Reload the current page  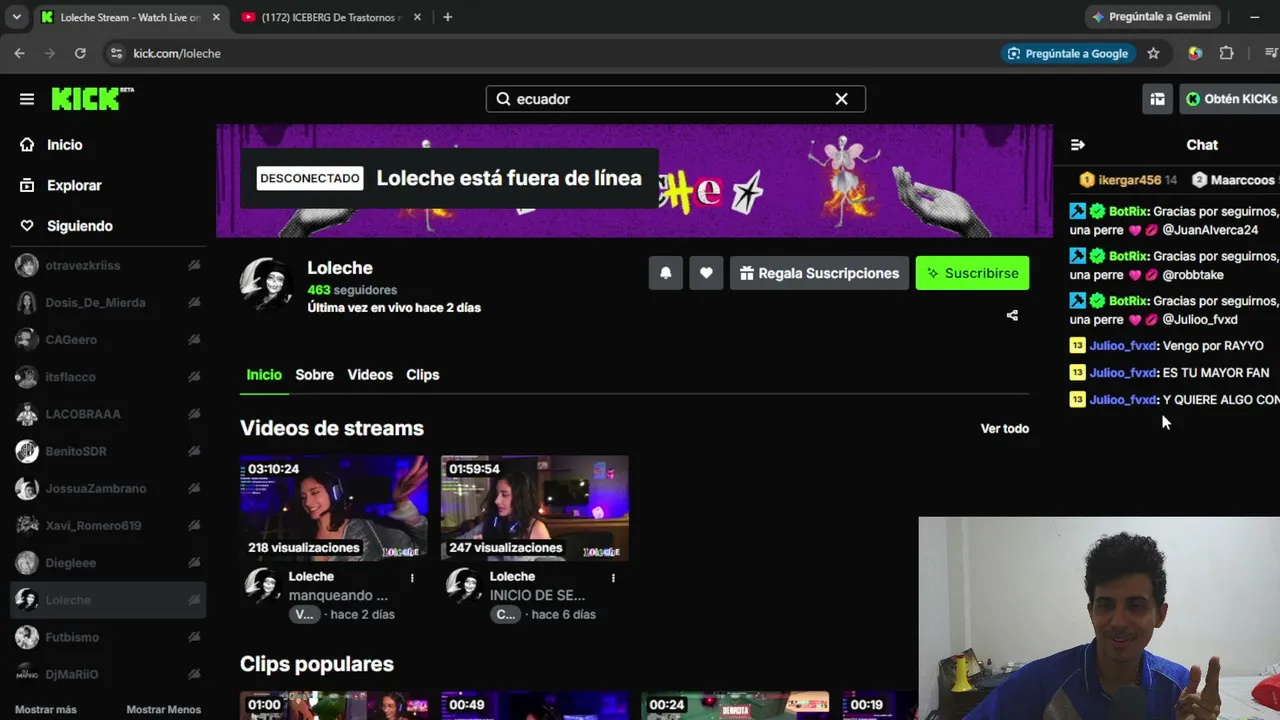click(80, 53)
